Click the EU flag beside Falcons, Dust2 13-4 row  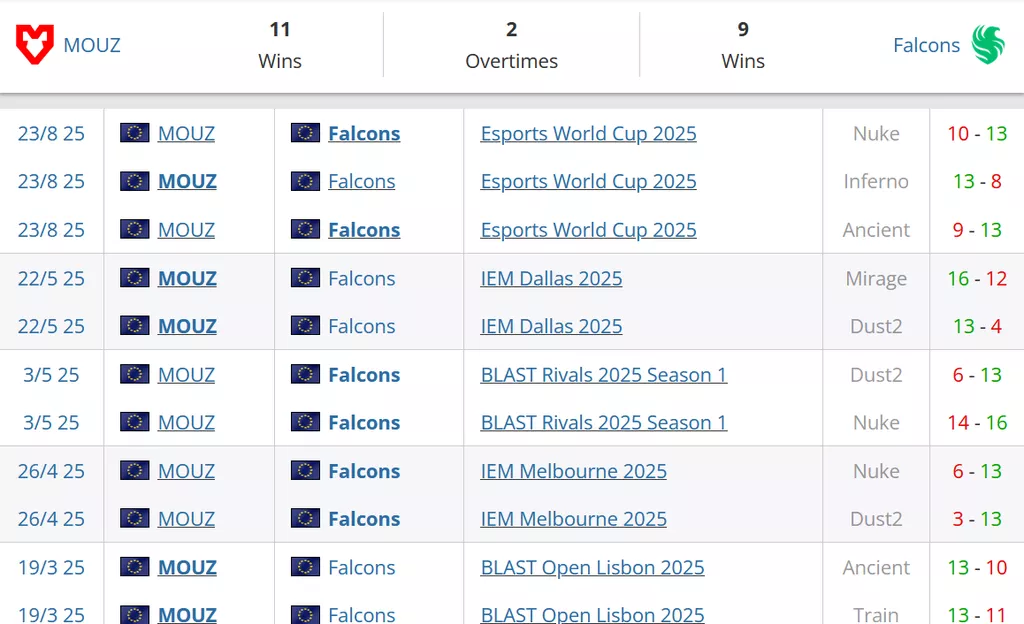(306, 326)
